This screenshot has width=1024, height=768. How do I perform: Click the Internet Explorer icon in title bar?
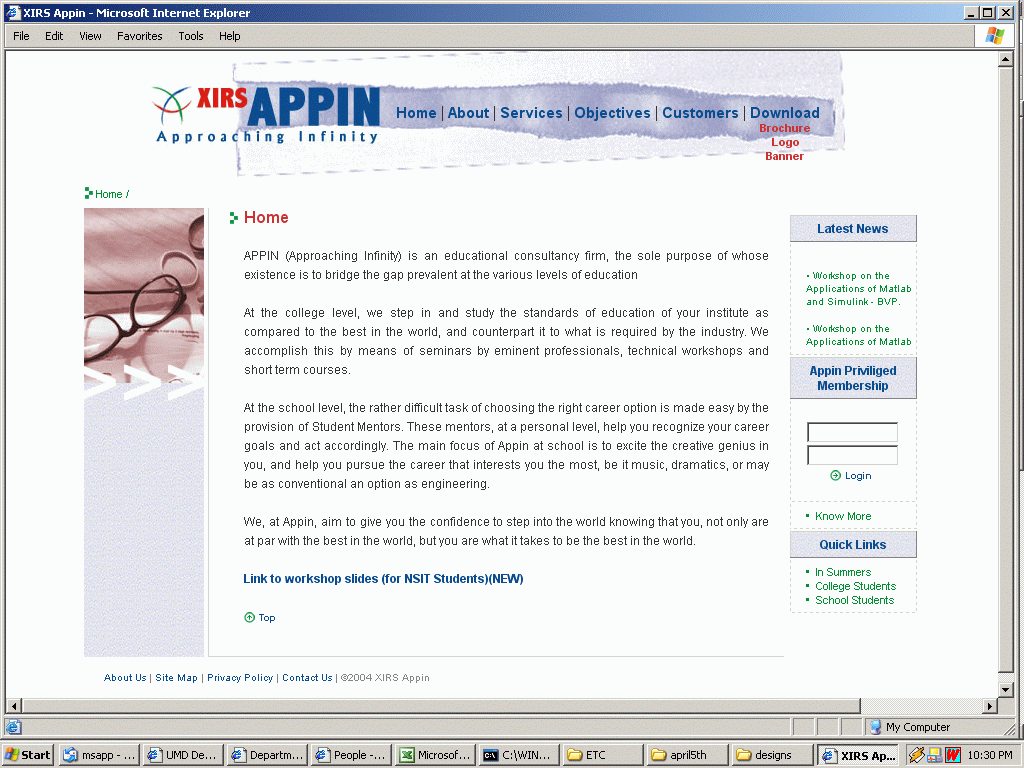point(12,12)
